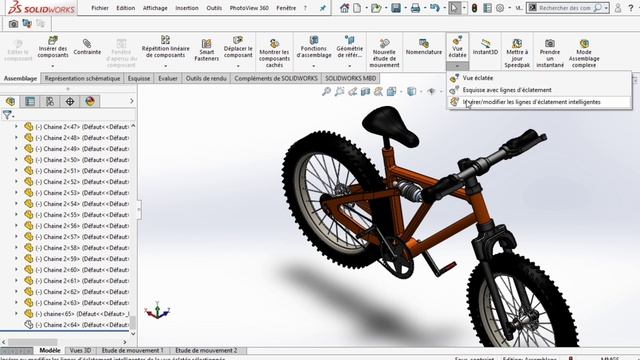
Task: Click Mettre à jour Speedpak
Action: pyautogui.click(x=517, y=53)
